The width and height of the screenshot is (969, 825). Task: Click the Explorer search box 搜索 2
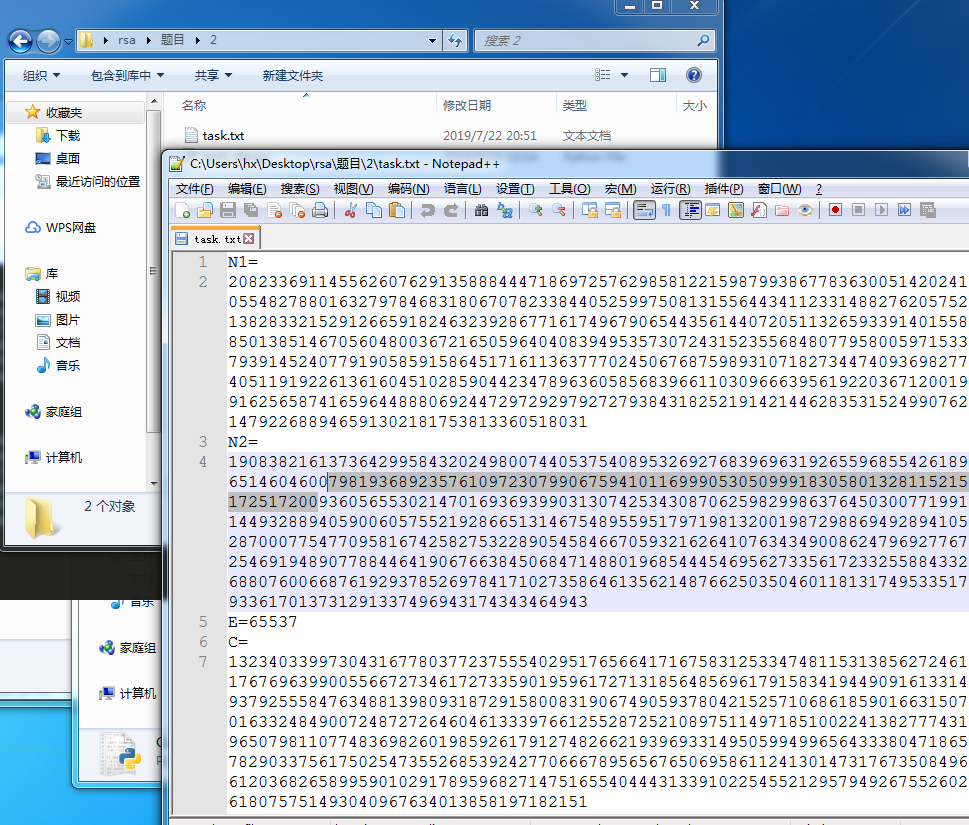[595, 41]
